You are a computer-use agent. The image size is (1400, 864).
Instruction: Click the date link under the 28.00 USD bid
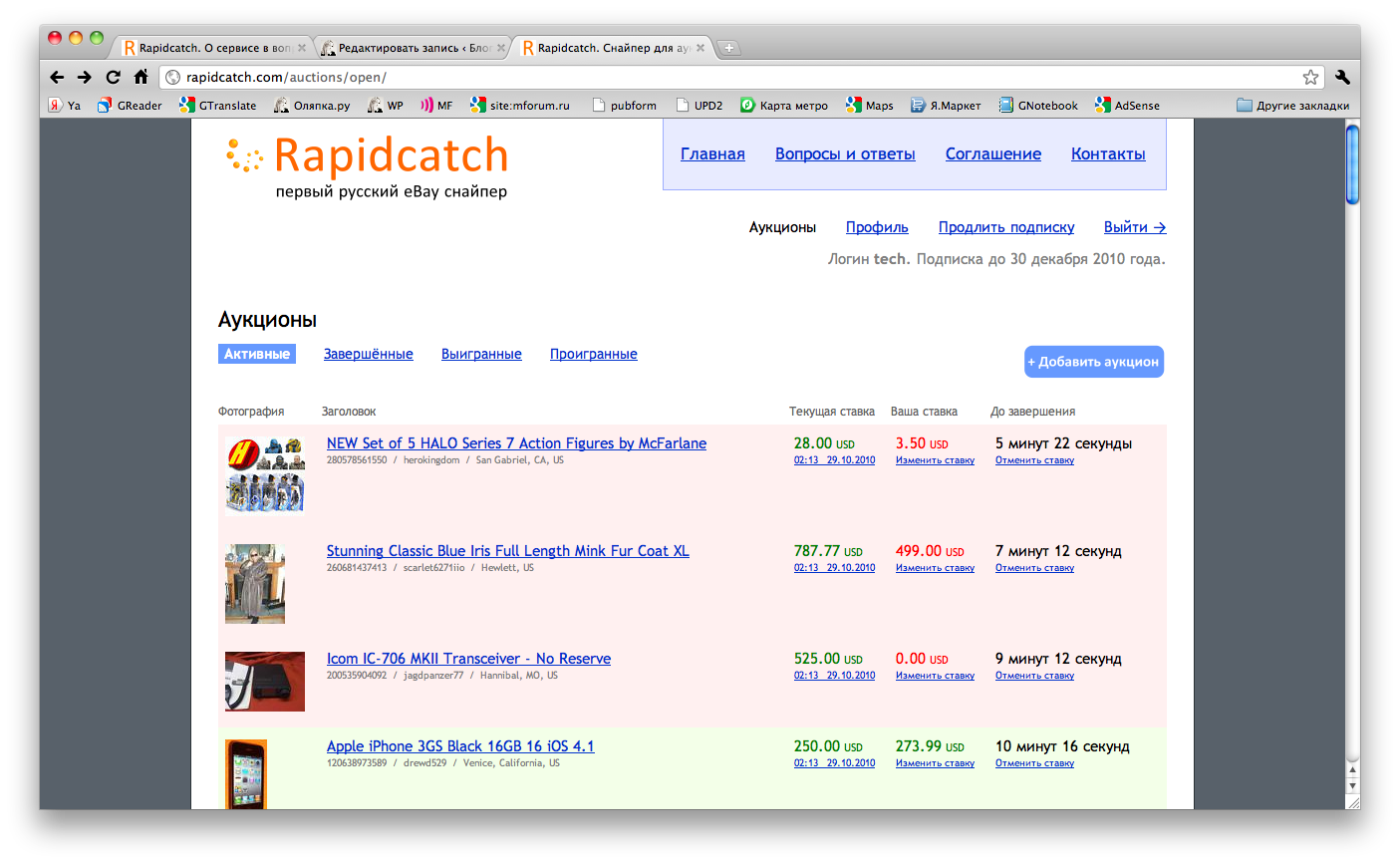pyautogui.click(x=834, y=460)
